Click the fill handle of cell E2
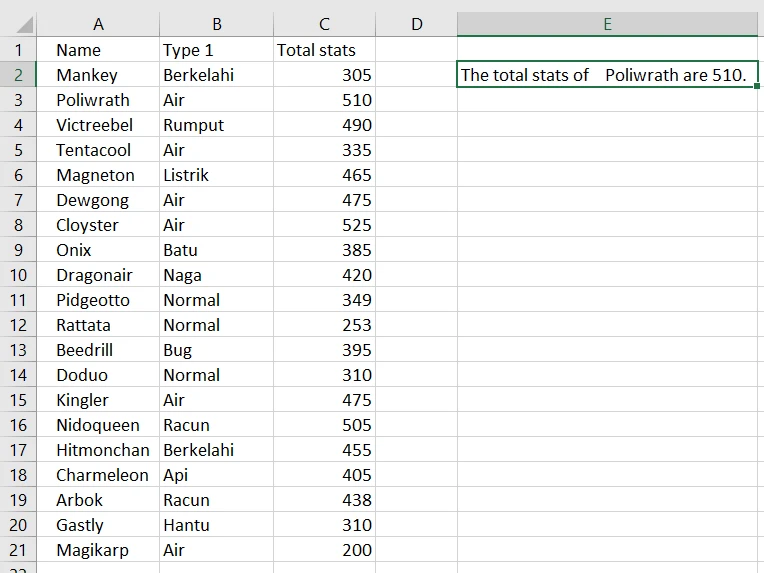The height and width of the screenshot is (573, 764). point(756,86)
